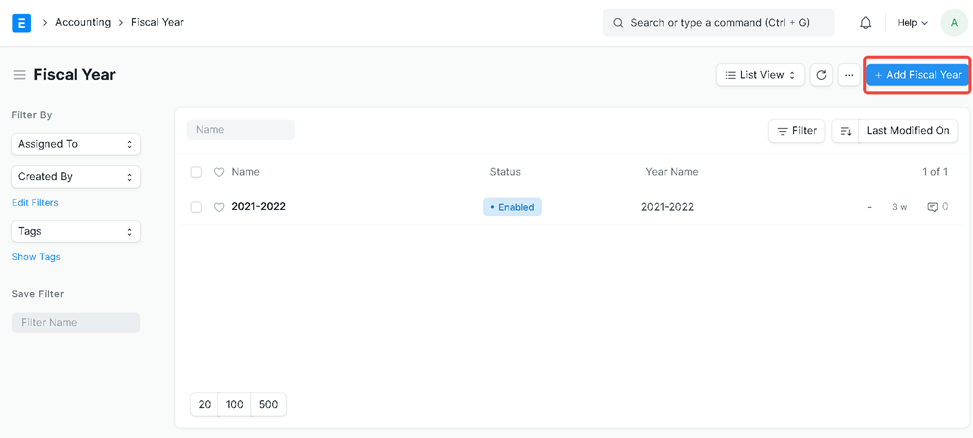Like the 2021-2022 row heart icon
This screenshot has height=438, width=973.
coord(219,207)
